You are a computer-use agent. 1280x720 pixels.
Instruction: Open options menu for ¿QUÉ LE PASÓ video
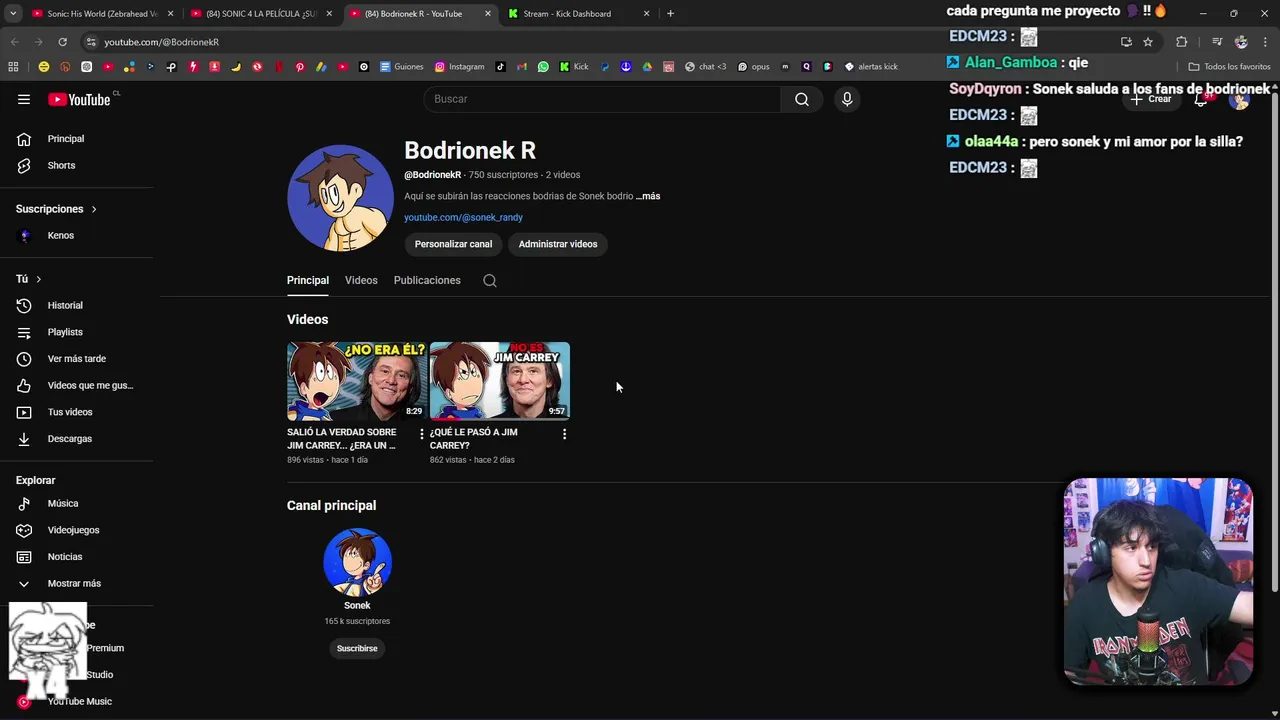pyautogui.click(x=564, y=434)
